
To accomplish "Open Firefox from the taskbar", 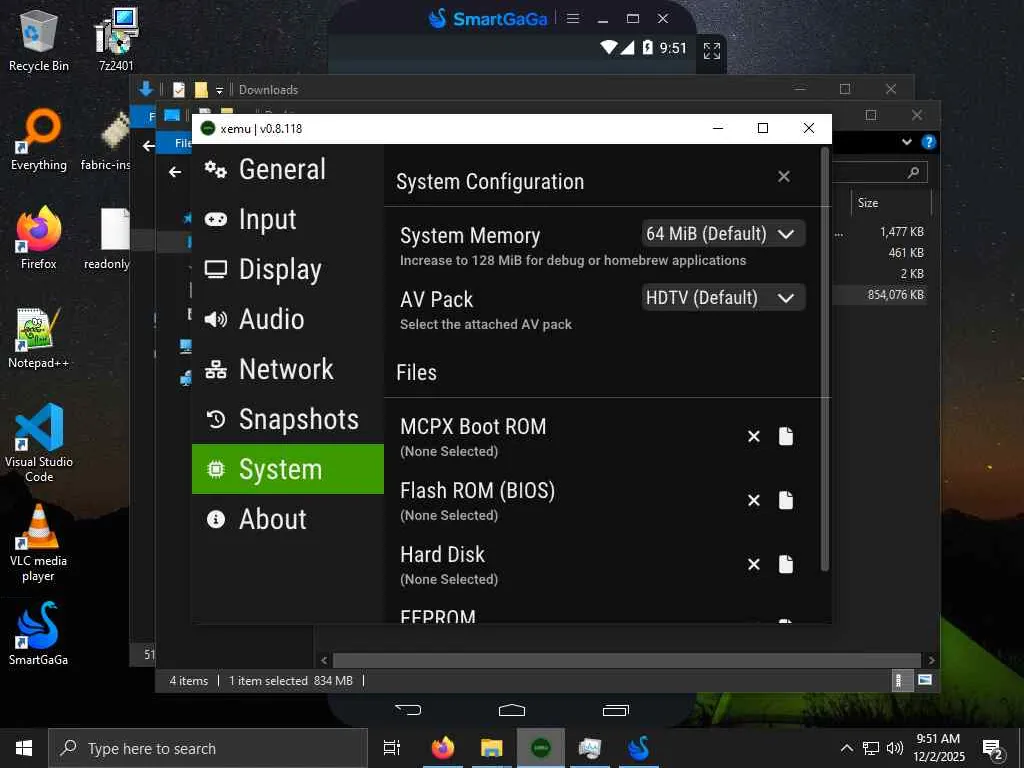I will (443, 748).
